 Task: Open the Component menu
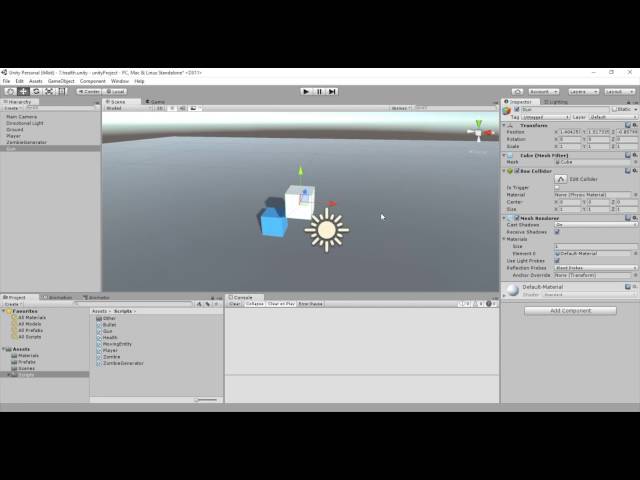click(93, 81)
